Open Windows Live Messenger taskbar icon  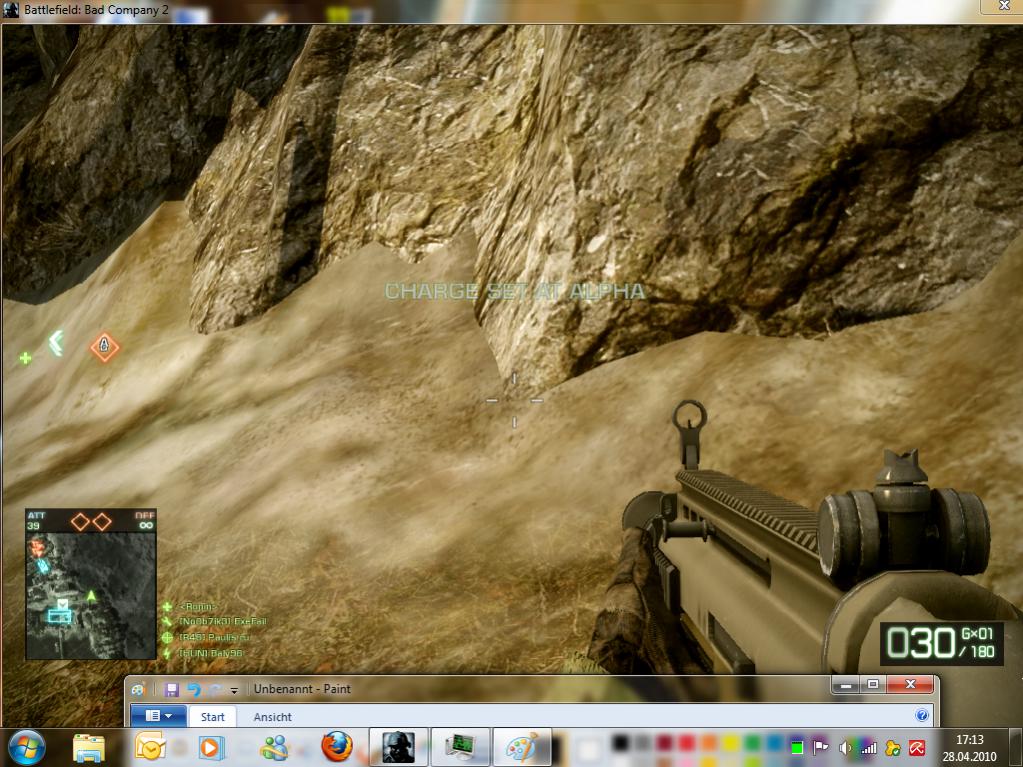[x=275, y=747]
